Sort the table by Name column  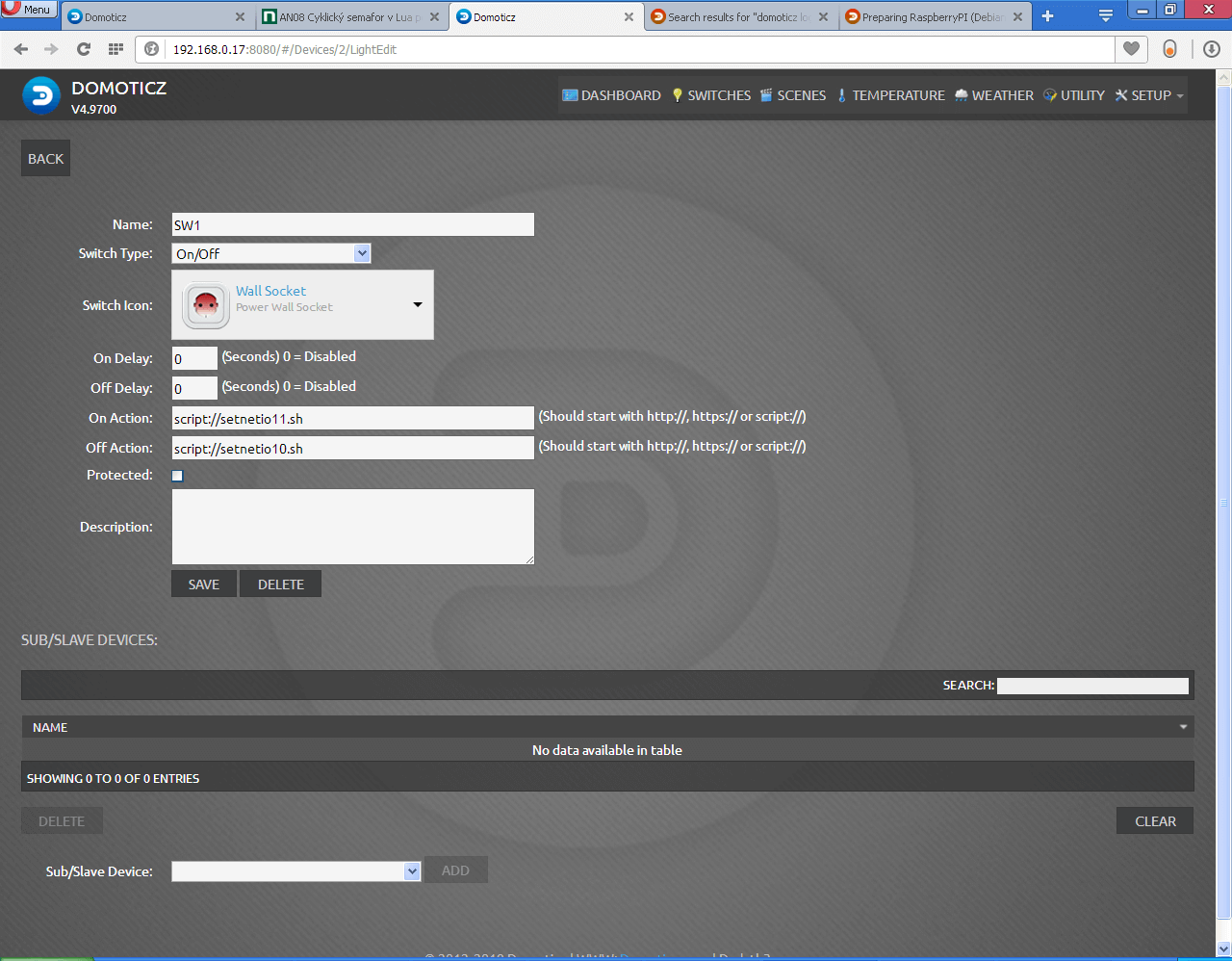click(x=607, y=727)
